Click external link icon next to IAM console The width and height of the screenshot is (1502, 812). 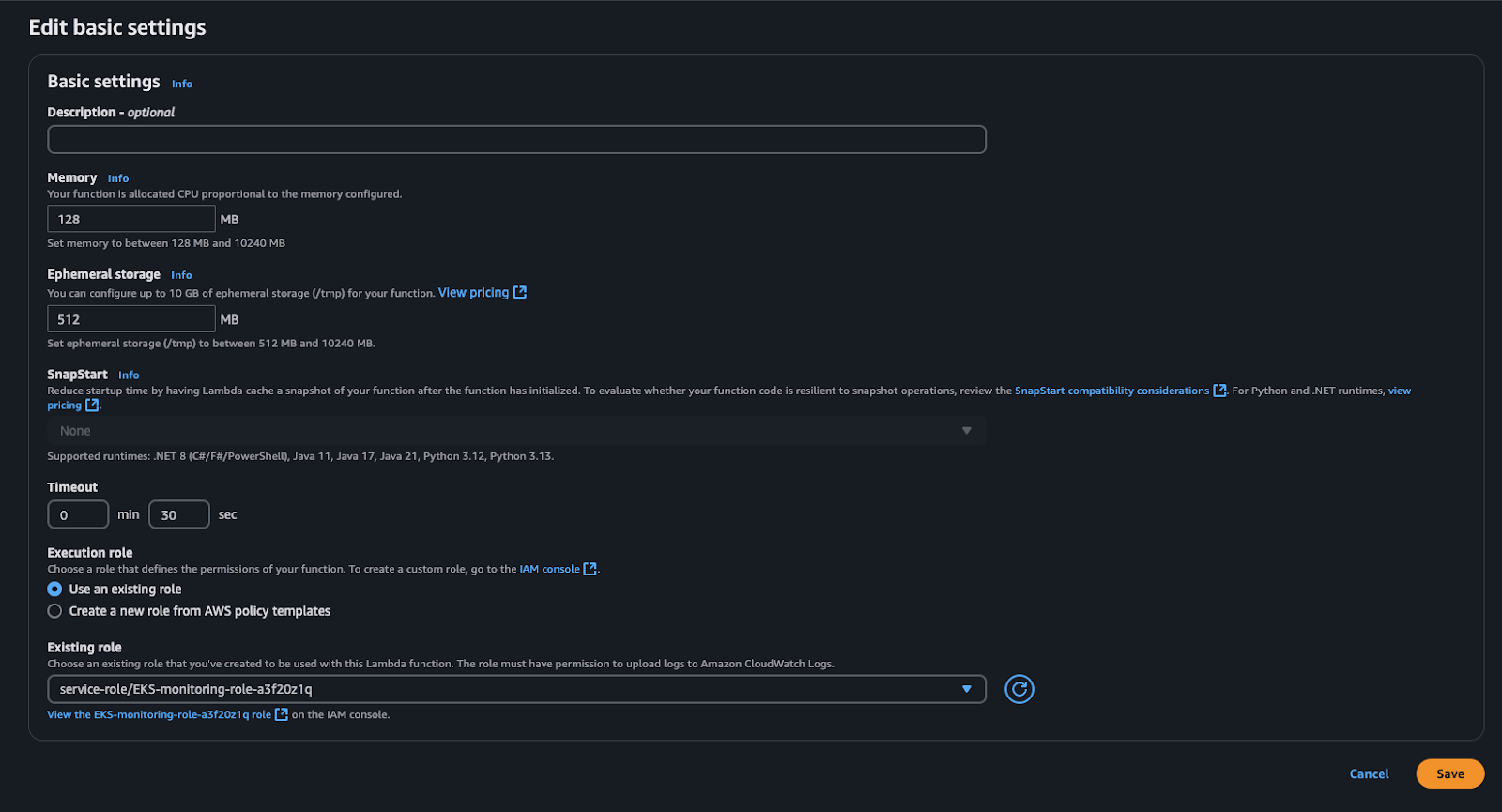pyautogui.click(x=590, y=569)
